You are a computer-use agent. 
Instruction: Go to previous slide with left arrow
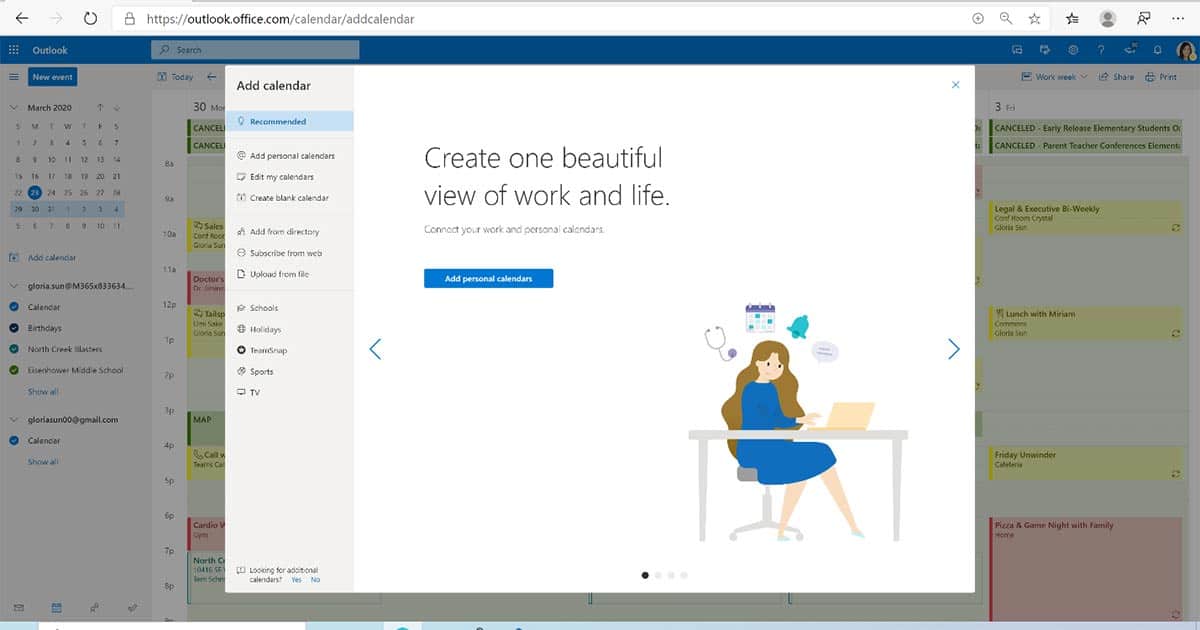click(375, 349)
